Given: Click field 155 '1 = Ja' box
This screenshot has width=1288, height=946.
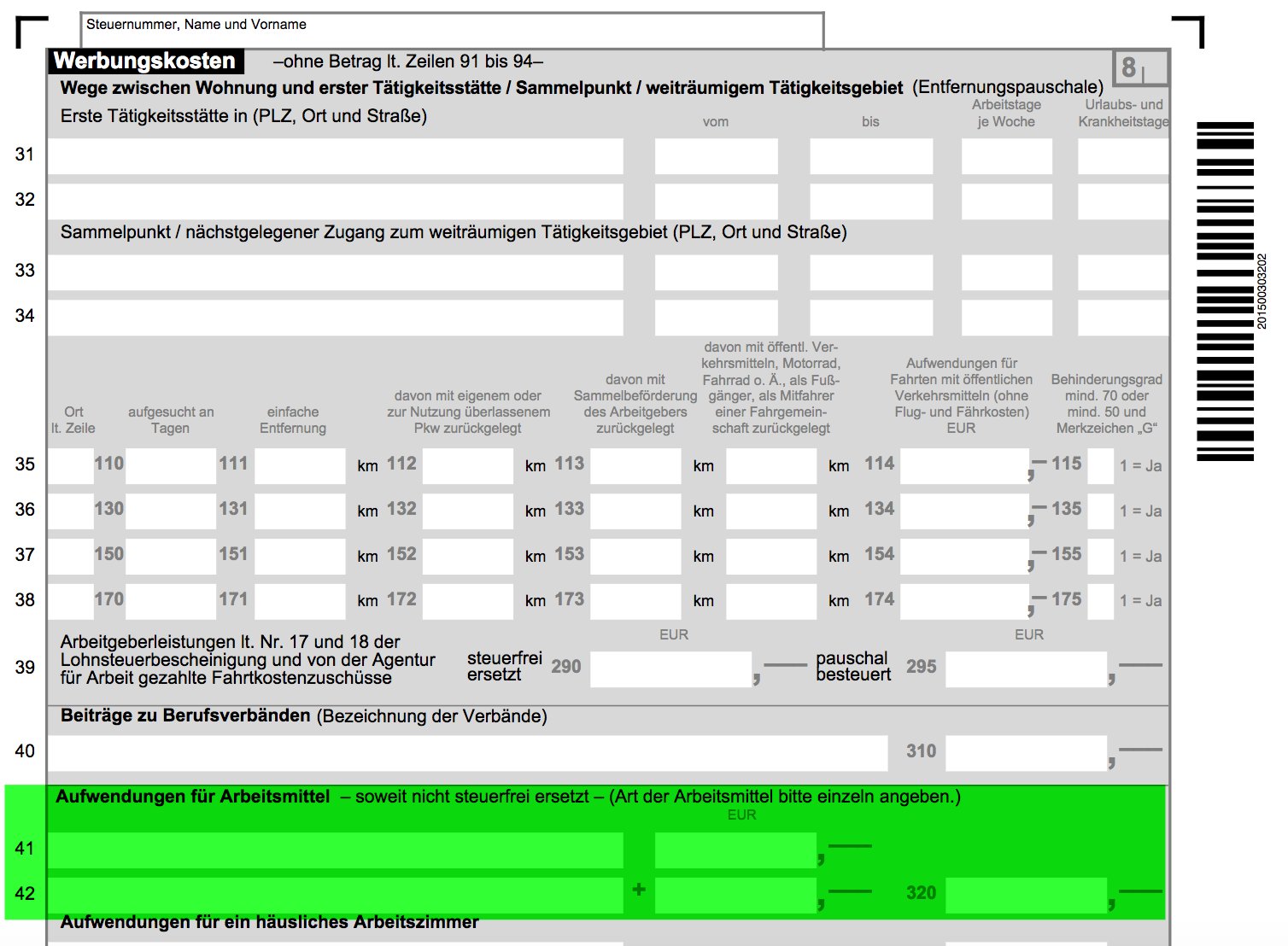Looking at the screenshot, I should pos(1101,557).
